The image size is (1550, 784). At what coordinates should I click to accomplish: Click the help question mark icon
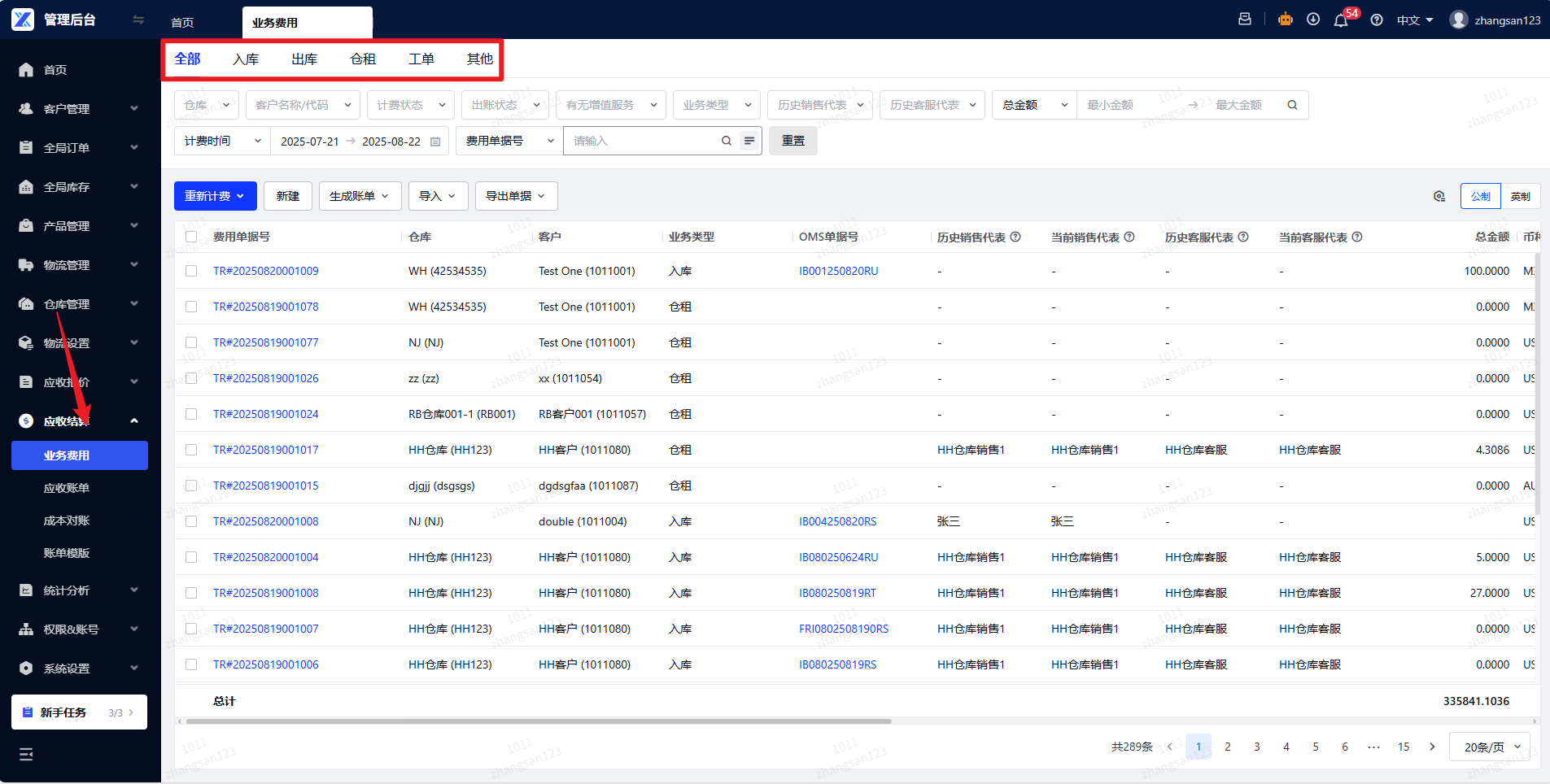tap(1377, 20)
